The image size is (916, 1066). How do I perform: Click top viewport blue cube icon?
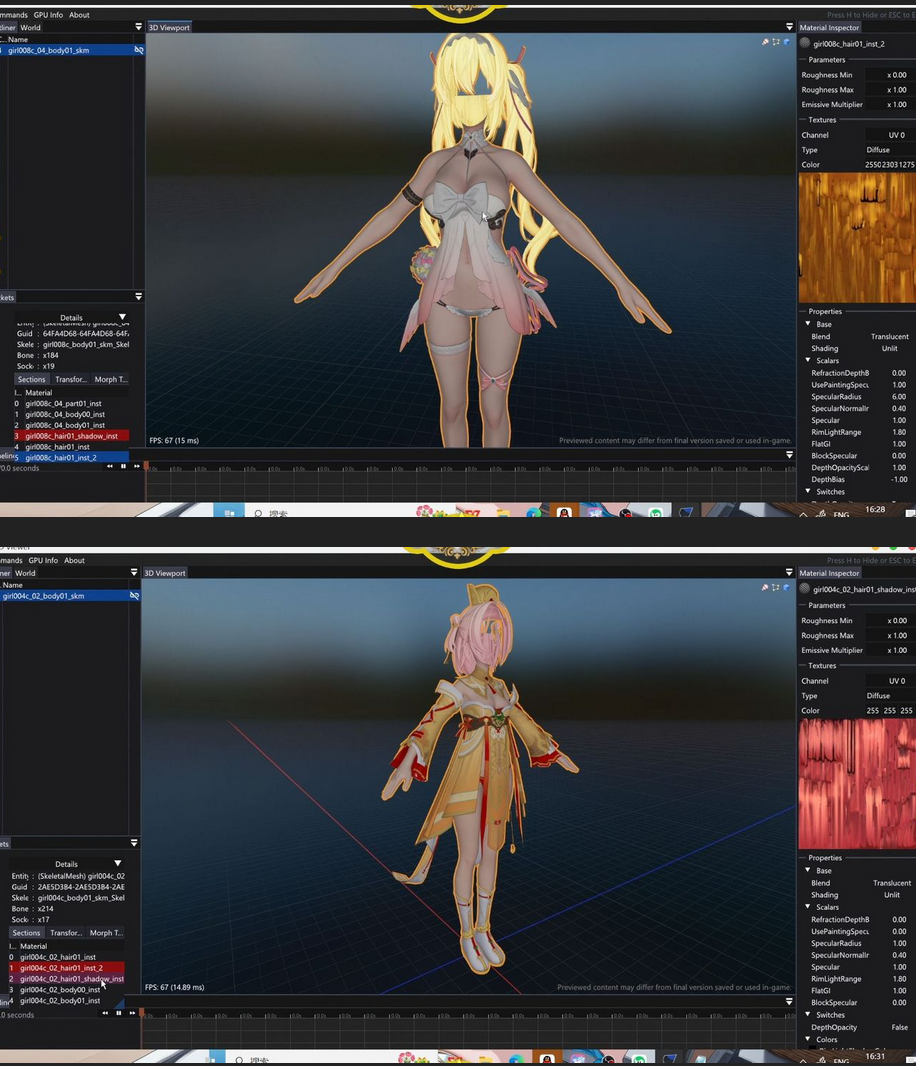point(787,42)
